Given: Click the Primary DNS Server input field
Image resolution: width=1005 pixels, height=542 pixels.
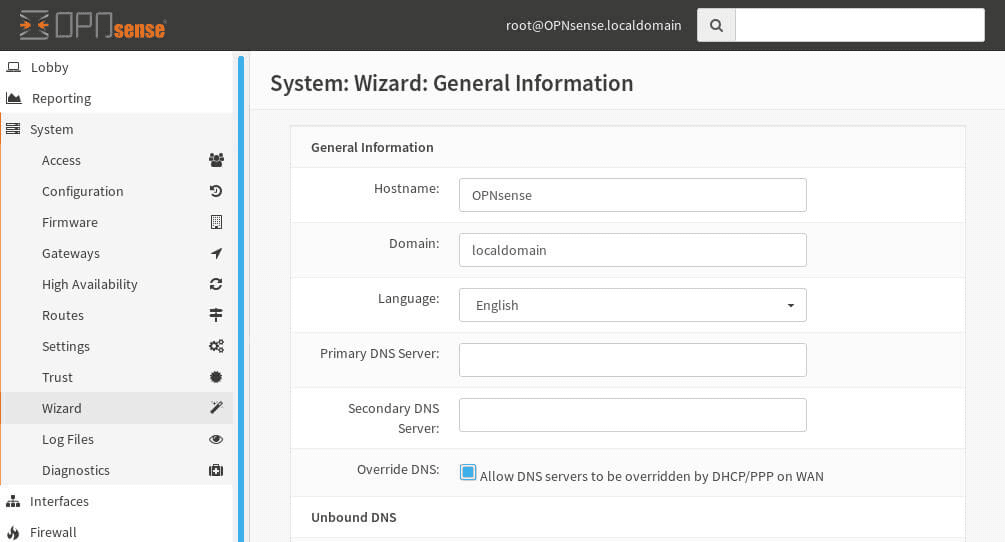Looking at the screenshot, I should click(632, 360).
